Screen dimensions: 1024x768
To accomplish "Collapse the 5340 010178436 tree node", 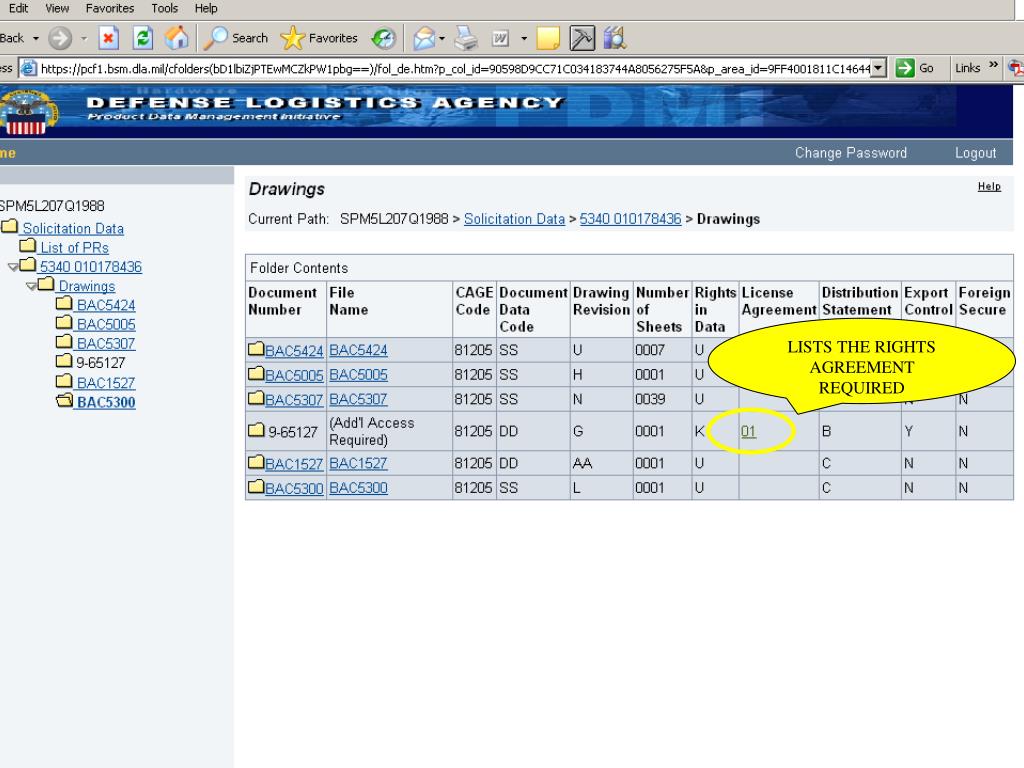I will (13, 267).
